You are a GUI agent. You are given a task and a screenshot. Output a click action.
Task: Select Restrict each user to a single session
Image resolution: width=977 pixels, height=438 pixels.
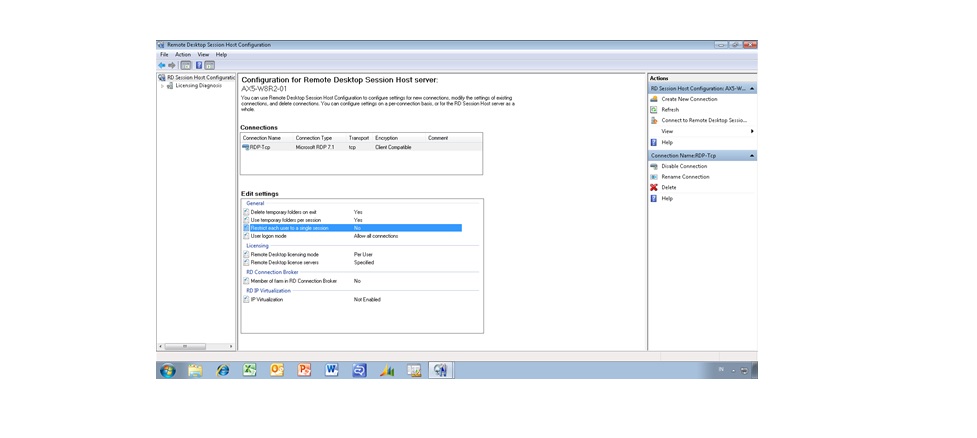[x=352, y=228]
